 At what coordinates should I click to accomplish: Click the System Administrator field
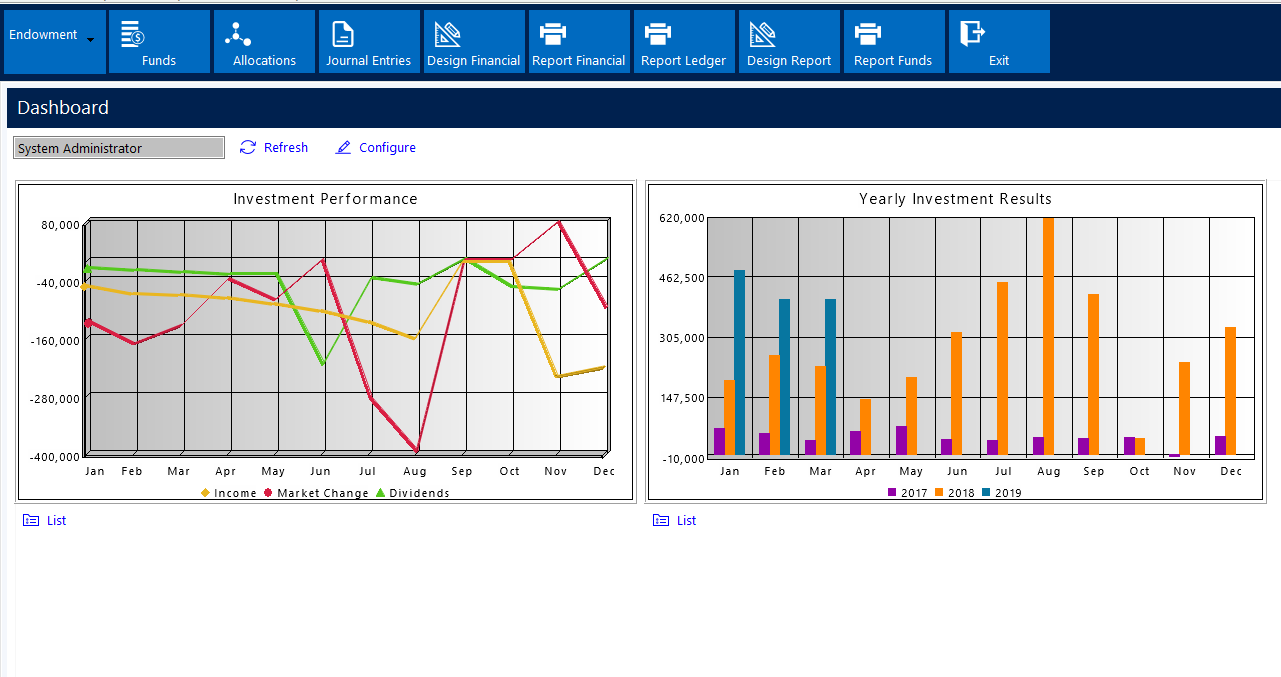pos(118,147)
